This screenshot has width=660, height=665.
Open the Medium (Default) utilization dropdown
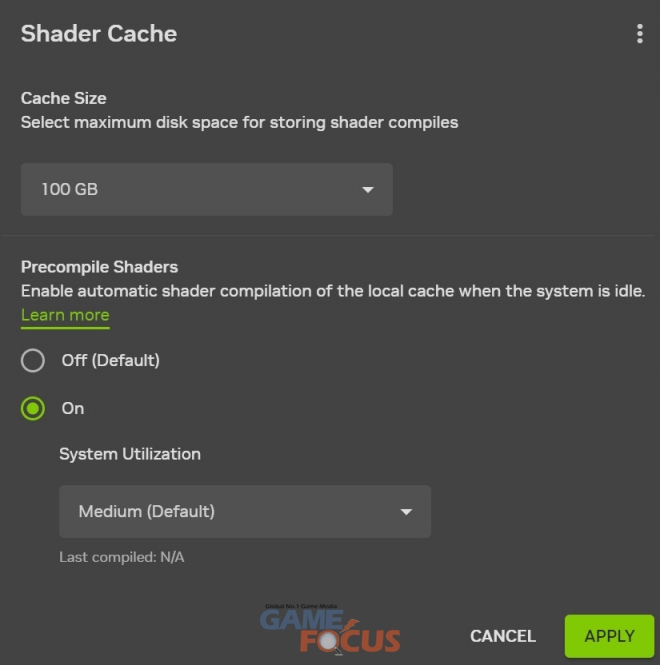coord(244,512)
